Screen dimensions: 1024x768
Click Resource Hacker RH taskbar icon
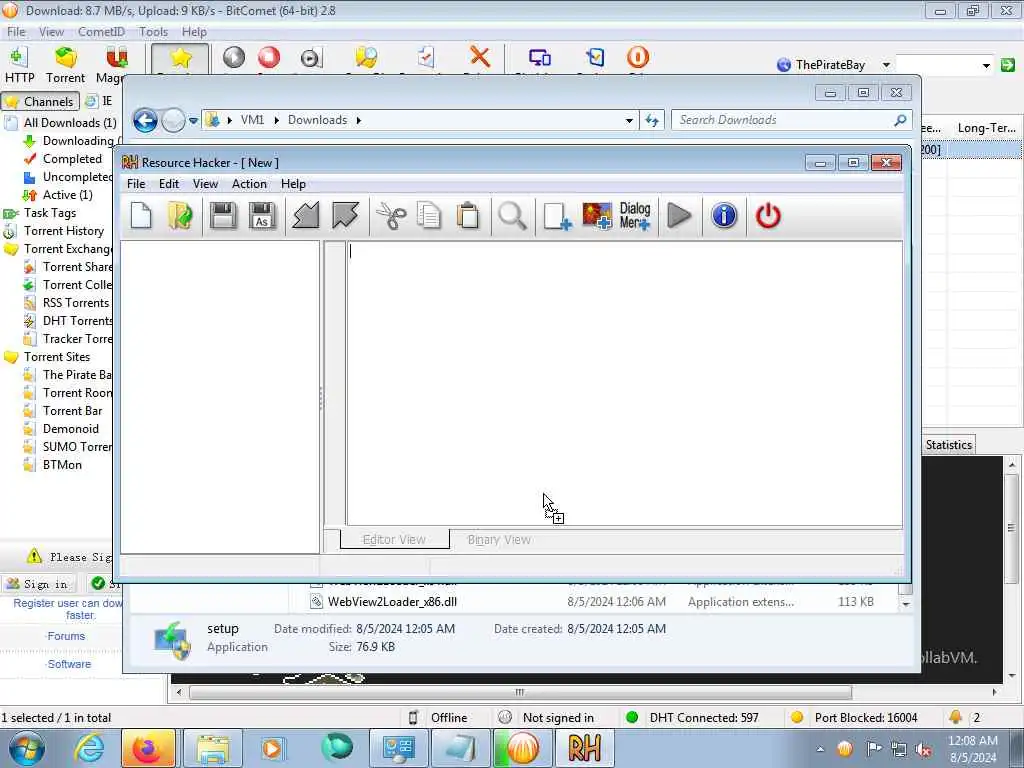[x=584, y=748]
